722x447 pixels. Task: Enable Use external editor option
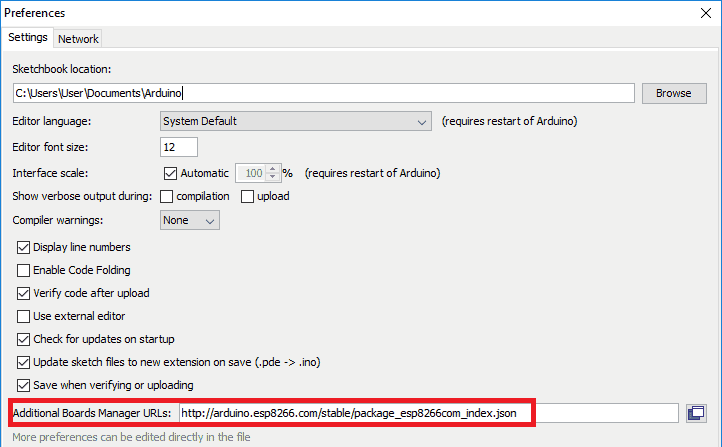[23, 316]
